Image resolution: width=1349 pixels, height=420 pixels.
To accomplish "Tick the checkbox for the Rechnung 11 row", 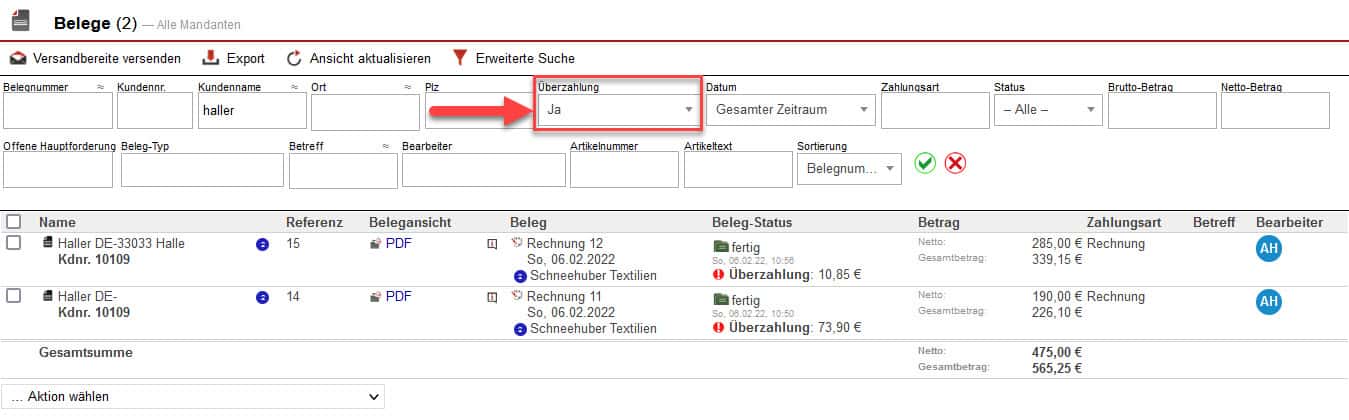I will tap(14, 296).
